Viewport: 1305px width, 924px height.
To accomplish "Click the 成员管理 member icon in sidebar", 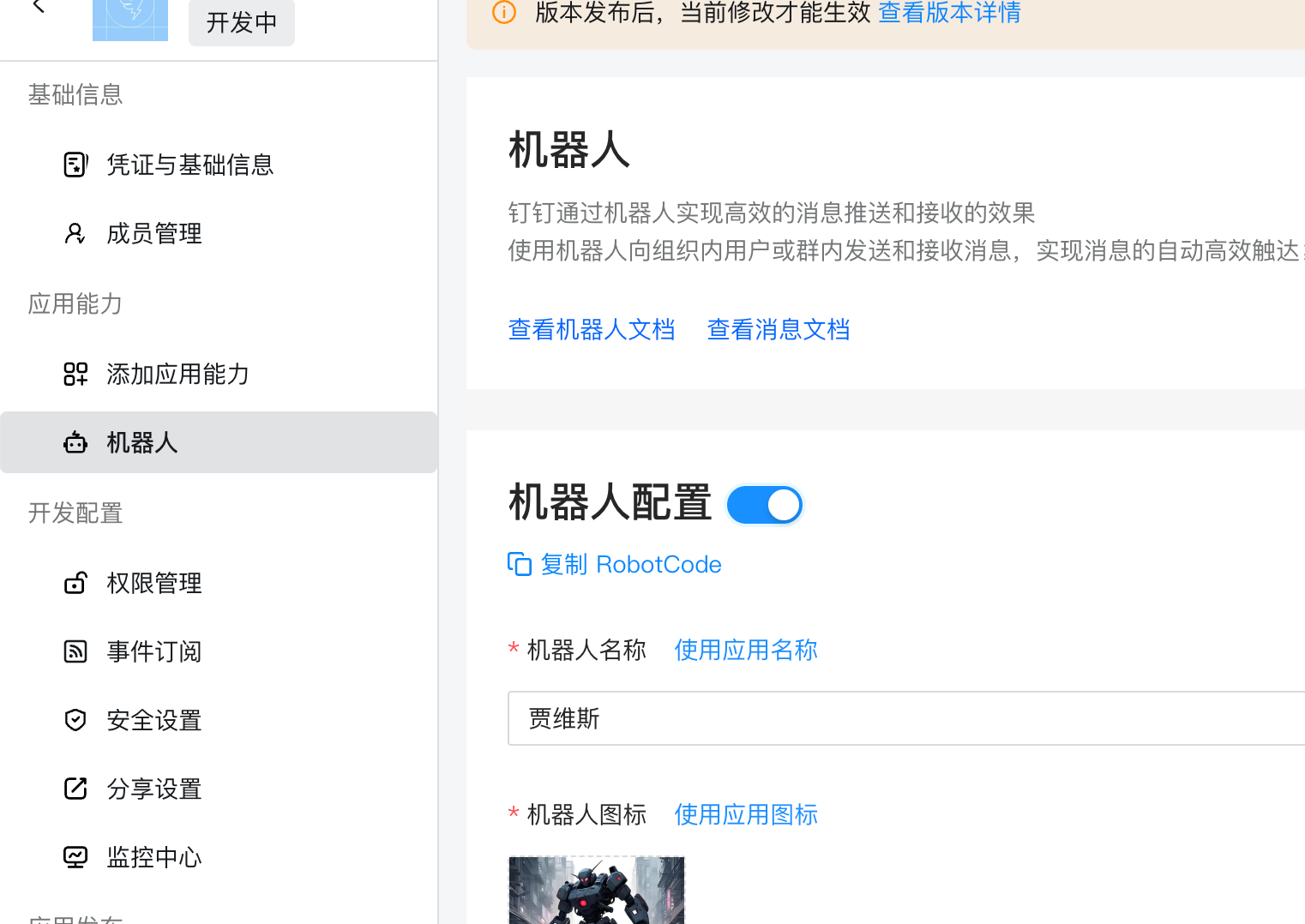I will 75,233.
